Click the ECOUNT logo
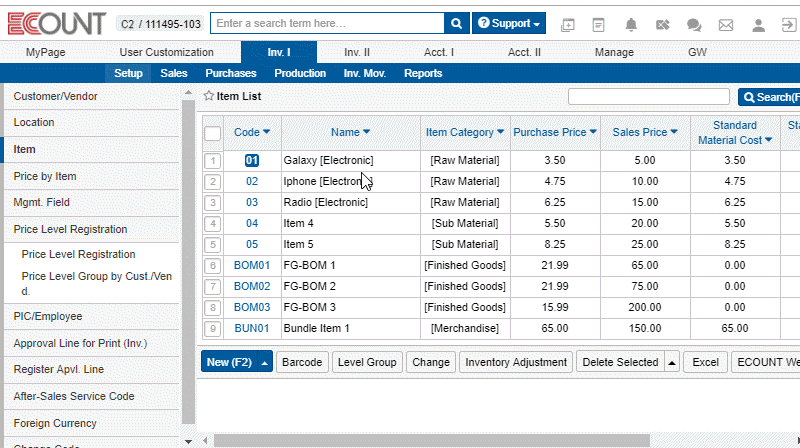 click(57, 24)
